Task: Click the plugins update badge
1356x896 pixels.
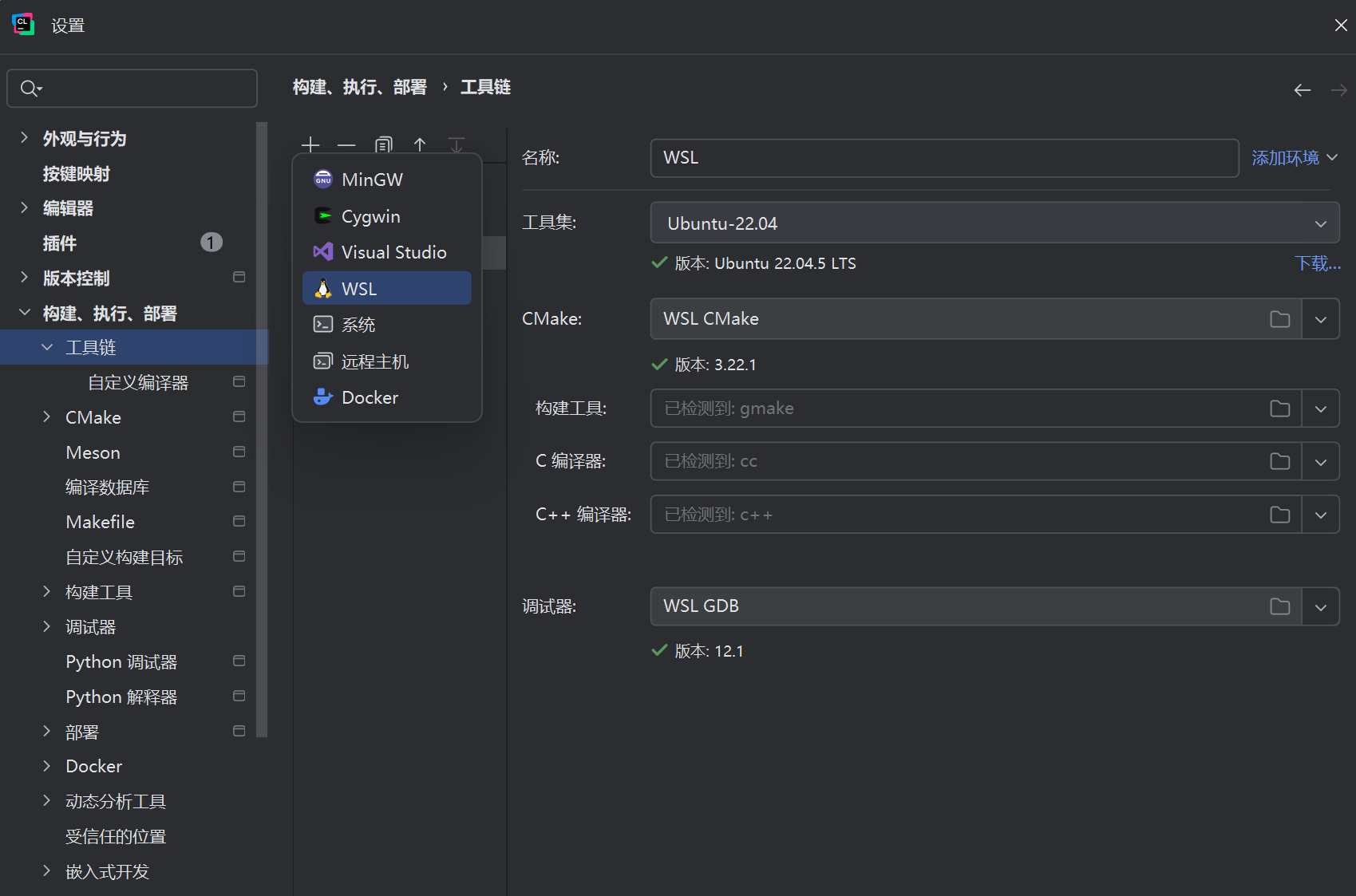Action: pos(212,242)
